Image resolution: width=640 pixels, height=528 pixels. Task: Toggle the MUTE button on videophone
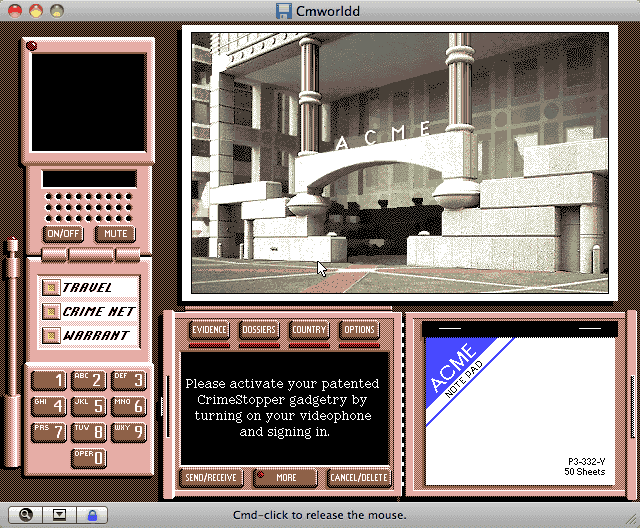point(116,234)
